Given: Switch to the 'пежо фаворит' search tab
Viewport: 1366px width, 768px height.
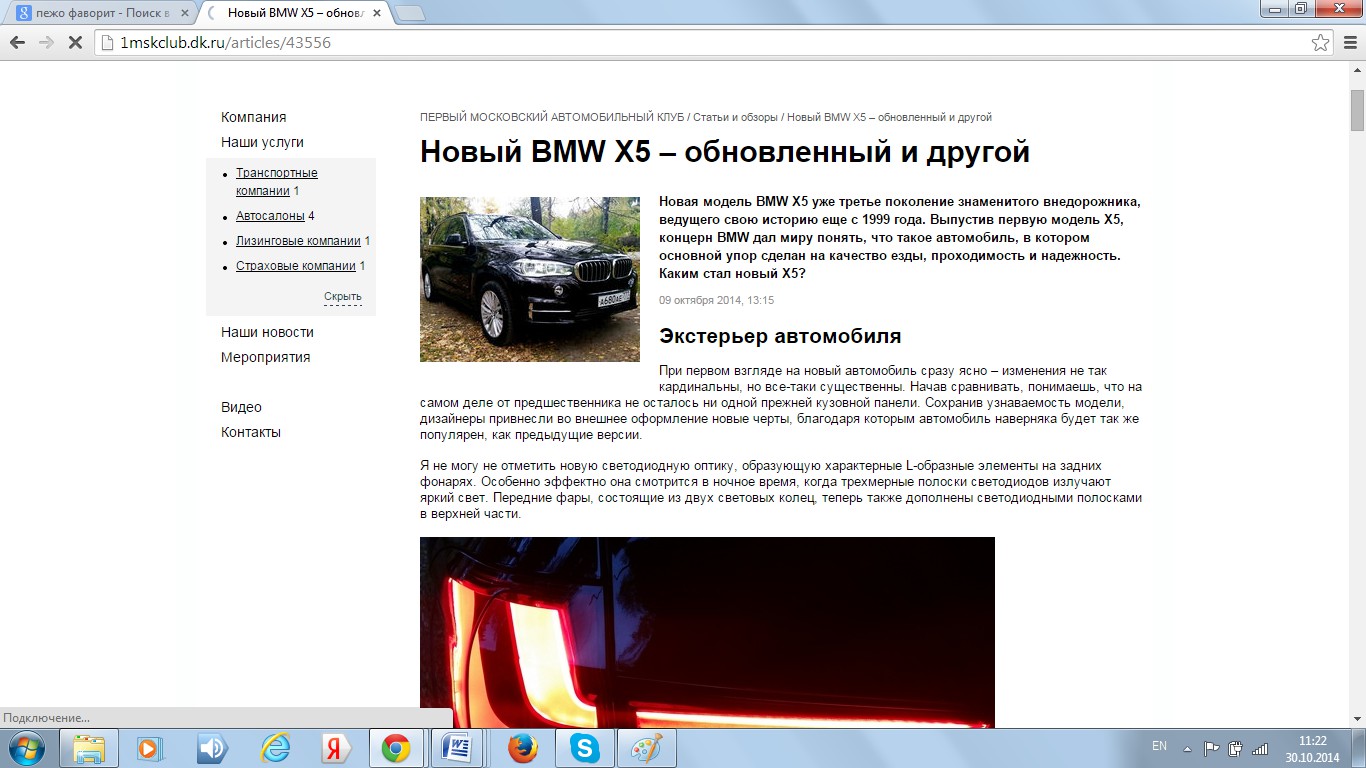Looking at the screenshot, I should pos(100,13).
